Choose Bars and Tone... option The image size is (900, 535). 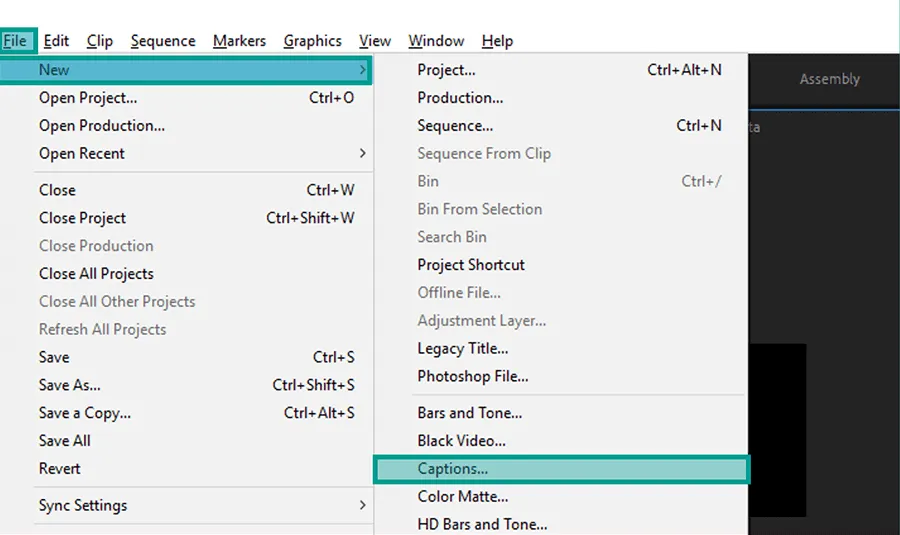[x=561, y=413]
